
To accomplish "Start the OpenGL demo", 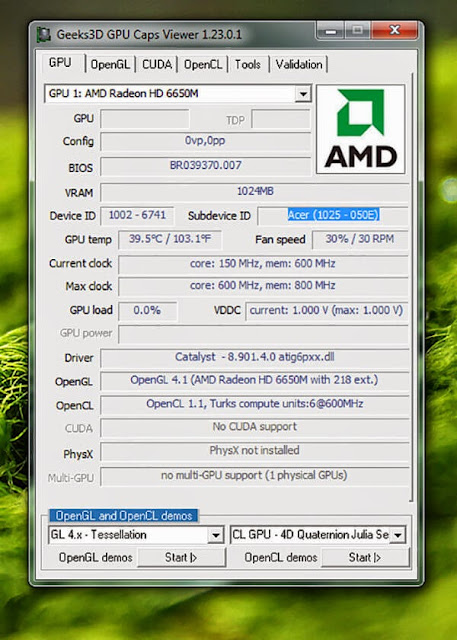I will 181,558.
